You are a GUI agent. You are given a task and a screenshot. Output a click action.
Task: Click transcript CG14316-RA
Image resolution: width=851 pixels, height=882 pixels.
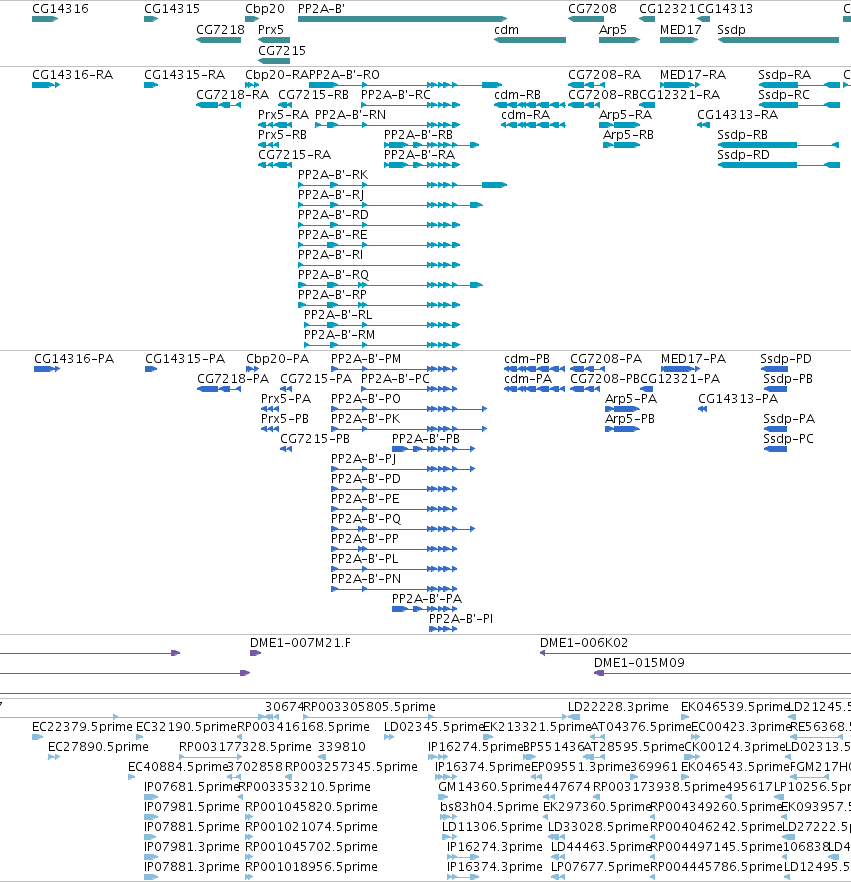[72, 75]
